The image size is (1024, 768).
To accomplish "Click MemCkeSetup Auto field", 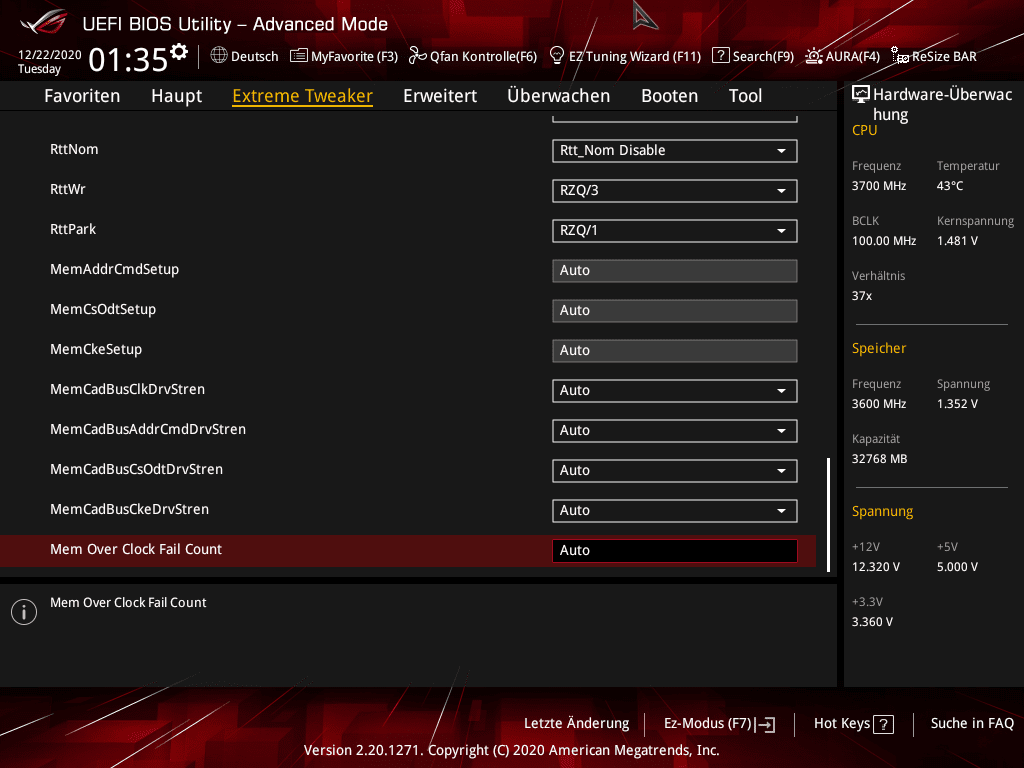I will pyautogui.click(x=675, y=351).
